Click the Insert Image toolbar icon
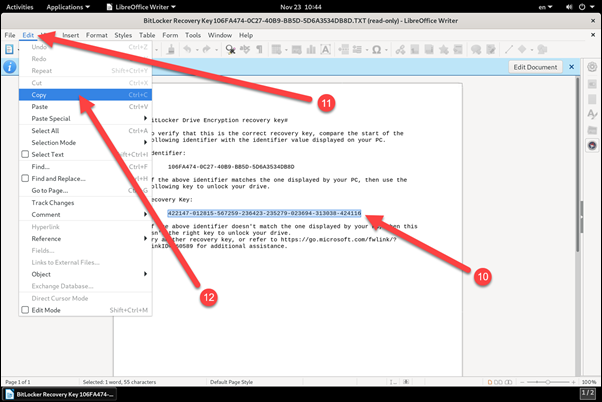Viewport: 602px width, 402px height. point(296,50)
